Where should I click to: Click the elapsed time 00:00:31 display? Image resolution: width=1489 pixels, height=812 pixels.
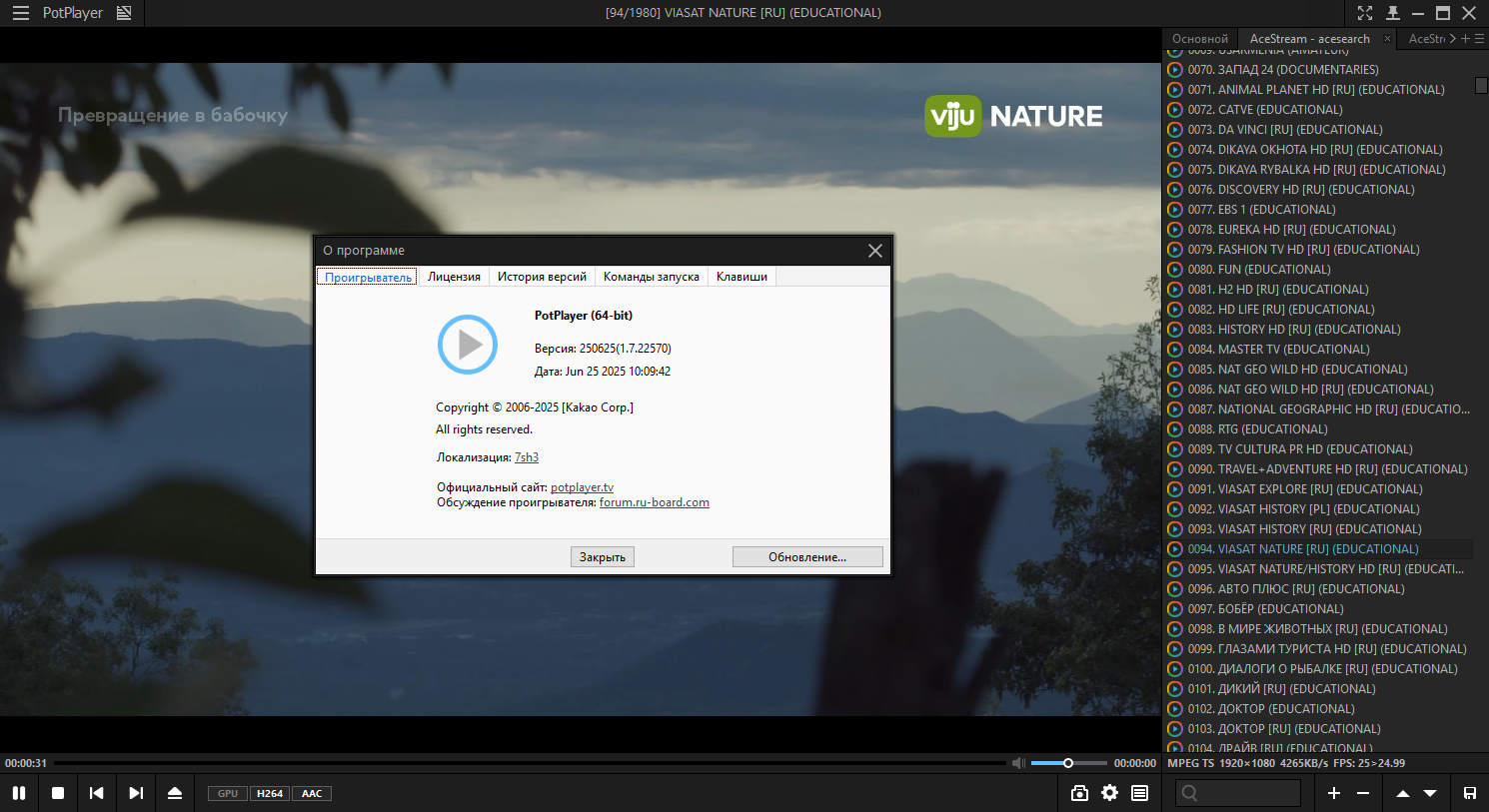[26, 763]
